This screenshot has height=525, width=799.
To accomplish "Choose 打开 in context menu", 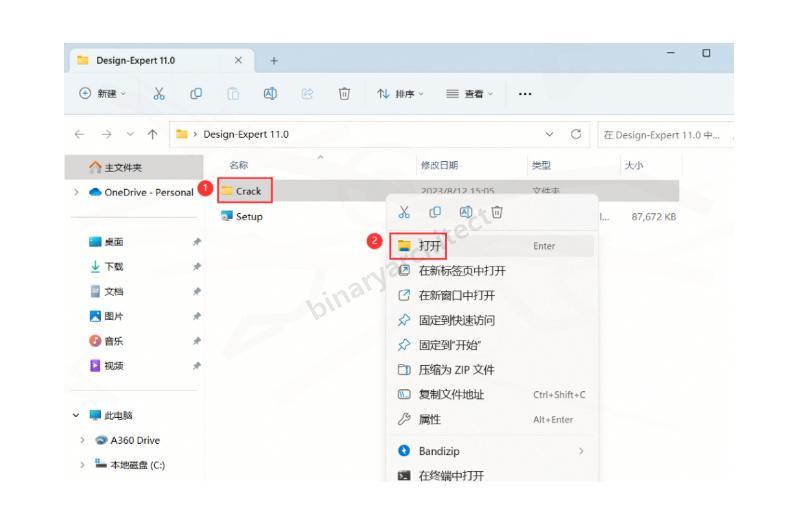I will click(x=492, y=246).
